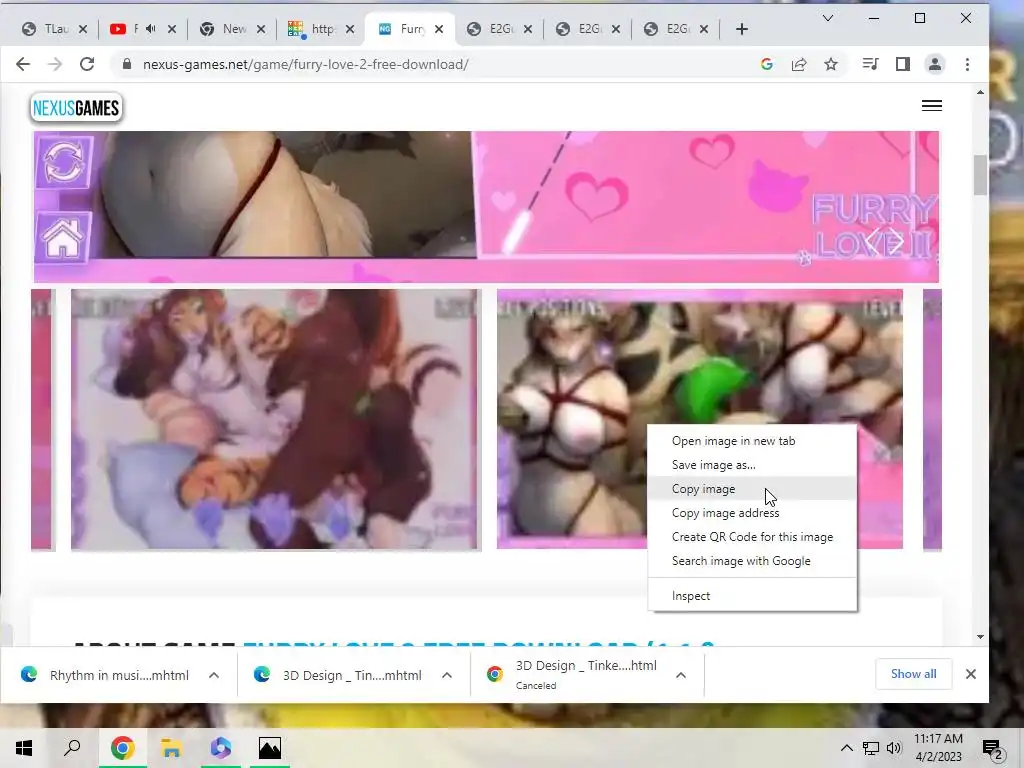Expand options for canceled 3D Design download
Screen dimensions: 1024x768
680,675
